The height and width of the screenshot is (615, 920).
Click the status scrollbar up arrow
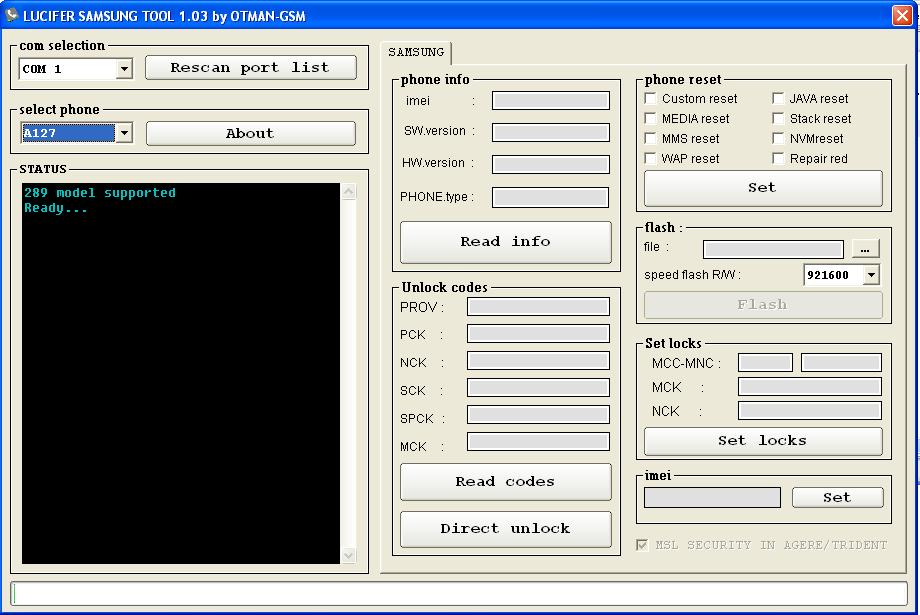click(x=348, y=191)
